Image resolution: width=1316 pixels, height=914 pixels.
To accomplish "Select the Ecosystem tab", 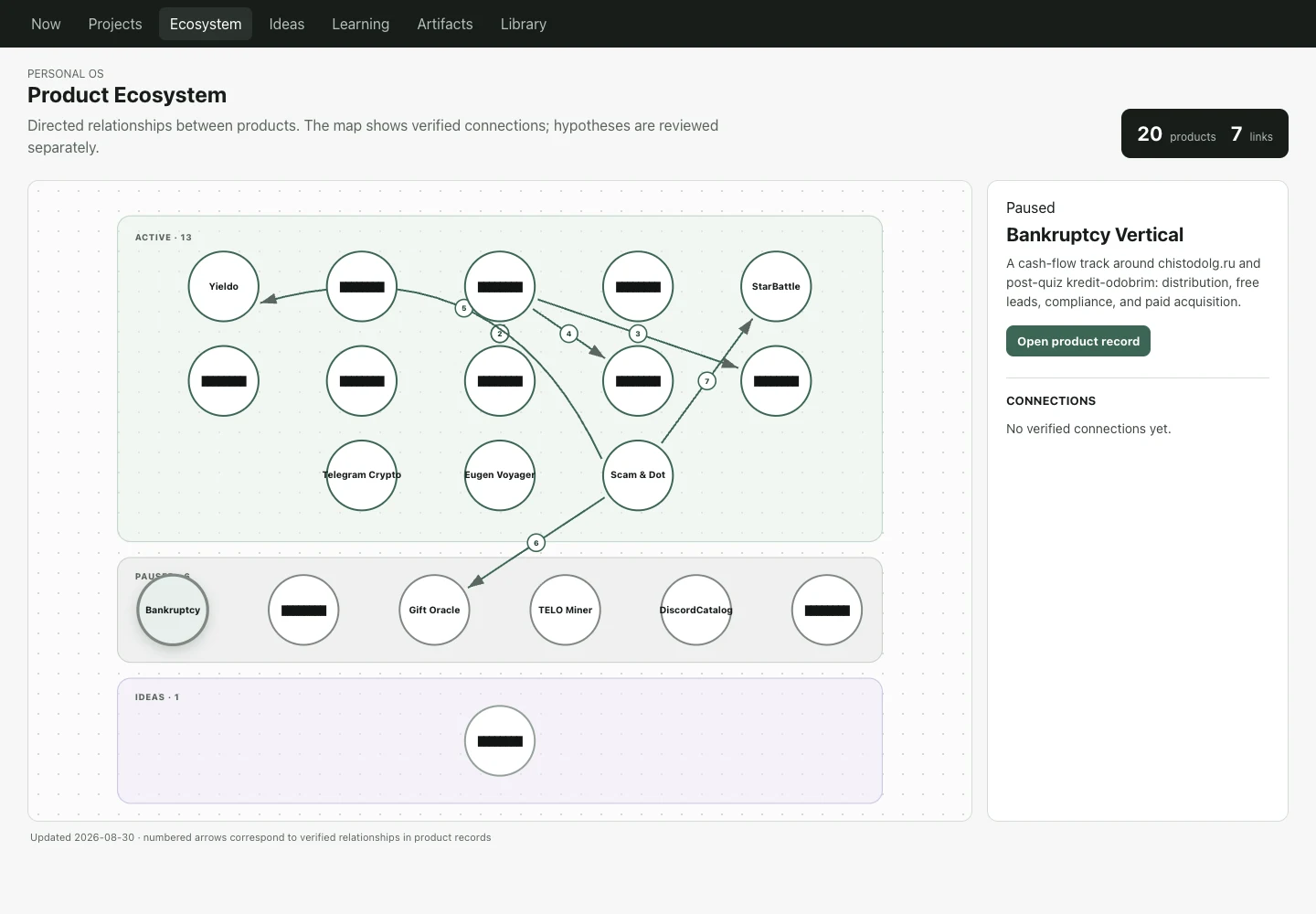I will [x=206, y=24].
